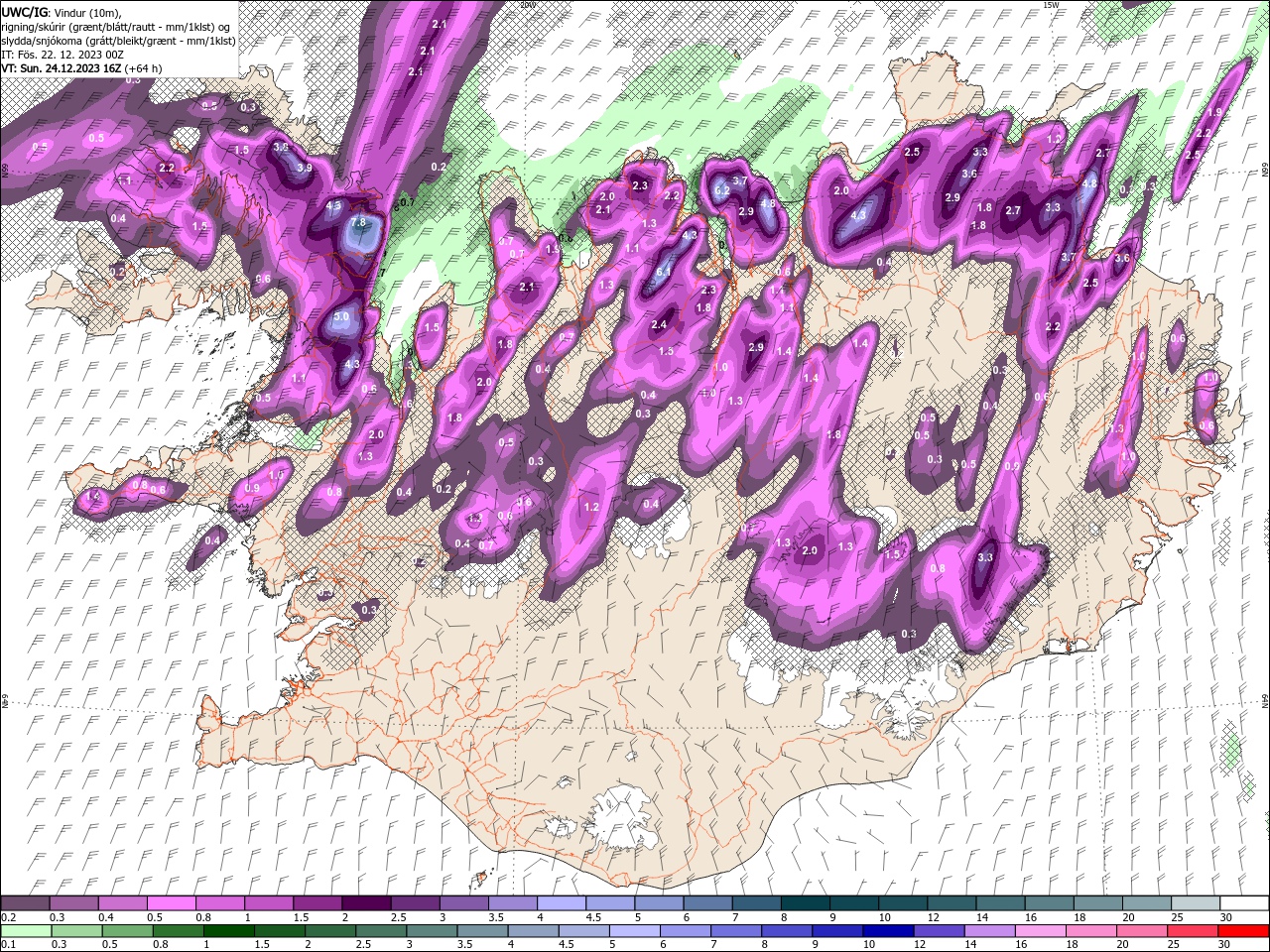
Task: Pick the dark blue 10–12 rain scale swatch
Action: click(x=888, y=931)
